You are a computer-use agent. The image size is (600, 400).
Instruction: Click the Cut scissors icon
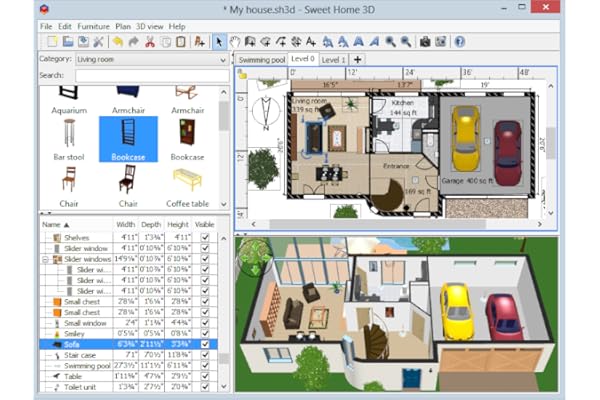click(149, 42)
